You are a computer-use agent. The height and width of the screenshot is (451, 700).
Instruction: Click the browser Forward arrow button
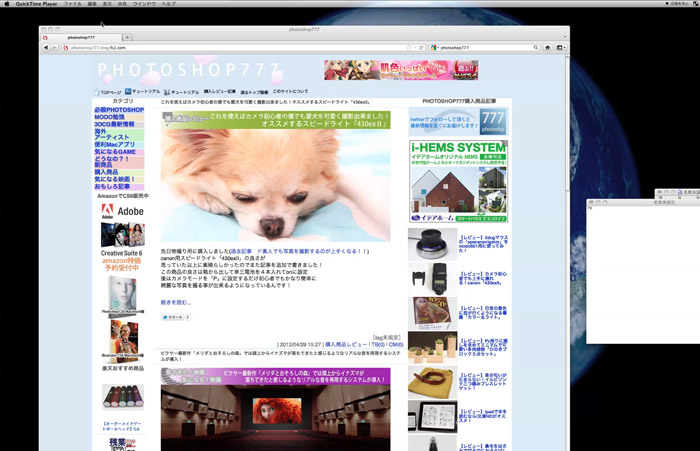point(54,47)
